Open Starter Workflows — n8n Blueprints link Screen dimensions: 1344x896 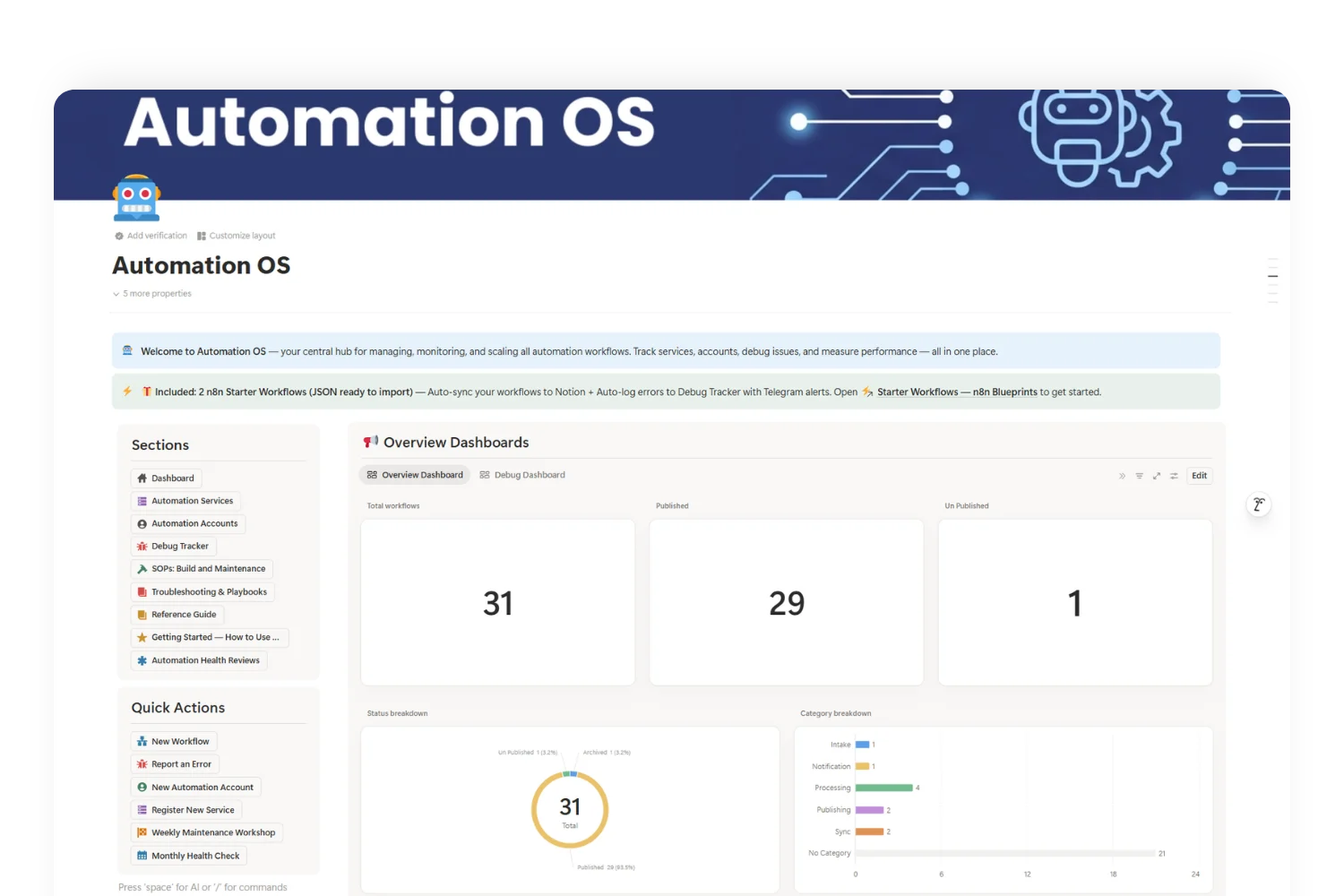click(x=956, y=392)
